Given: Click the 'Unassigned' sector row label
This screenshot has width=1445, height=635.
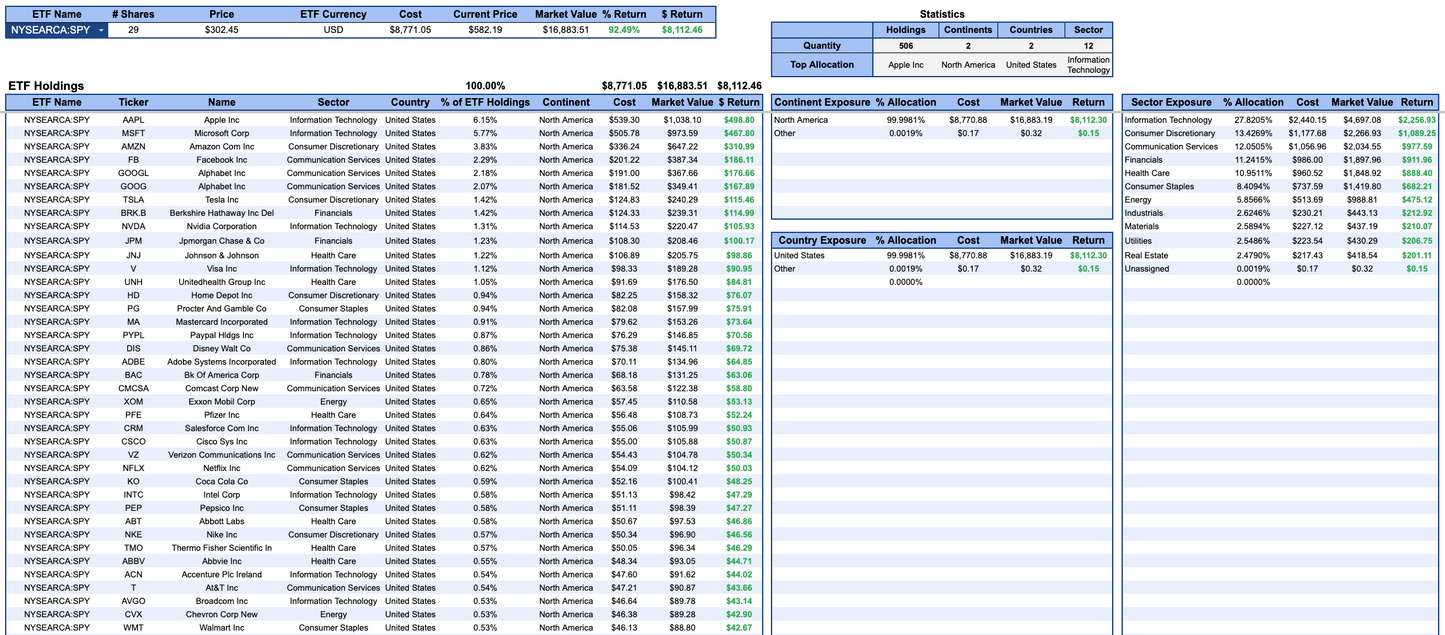Looking at the screenshot, I should (1146, 268).
